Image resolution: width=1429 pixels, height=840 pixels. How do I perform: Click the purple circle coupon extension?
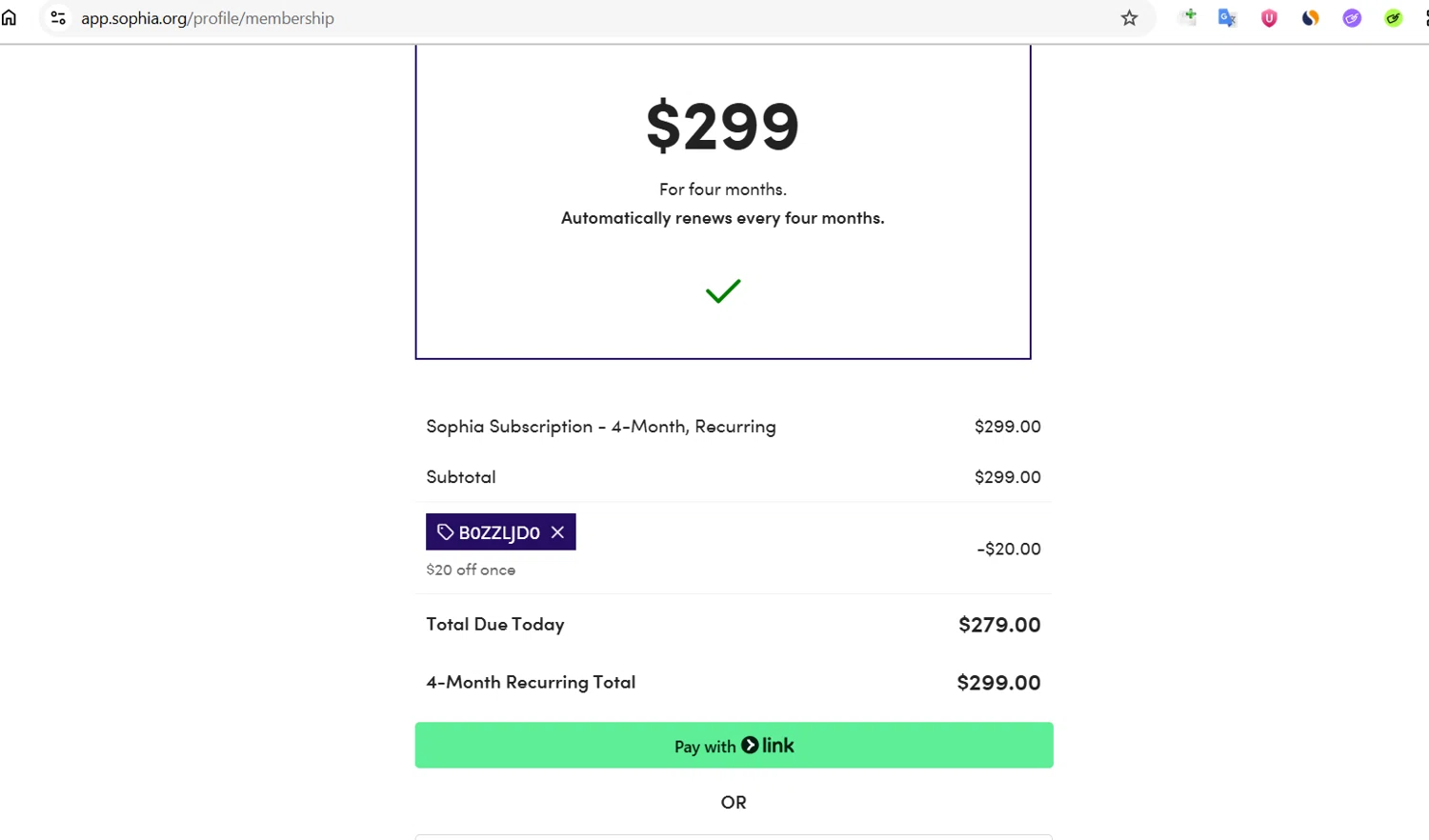pos(1352,18)
